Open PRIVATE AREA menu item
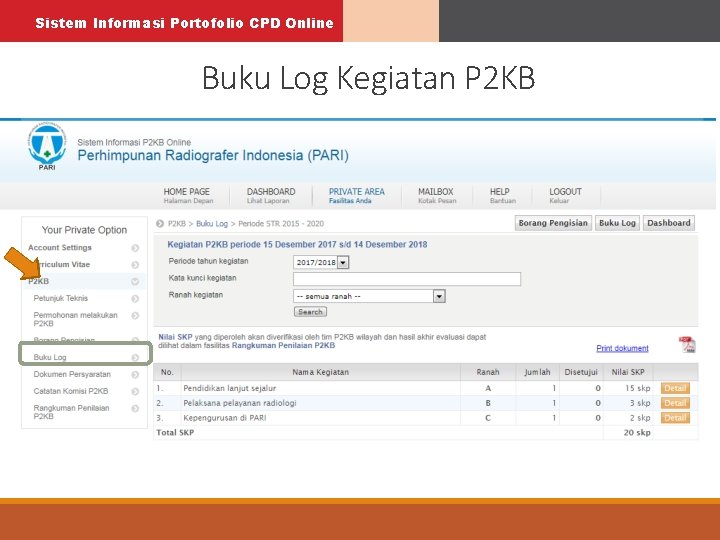720x540 pixels. pos(356,195)
